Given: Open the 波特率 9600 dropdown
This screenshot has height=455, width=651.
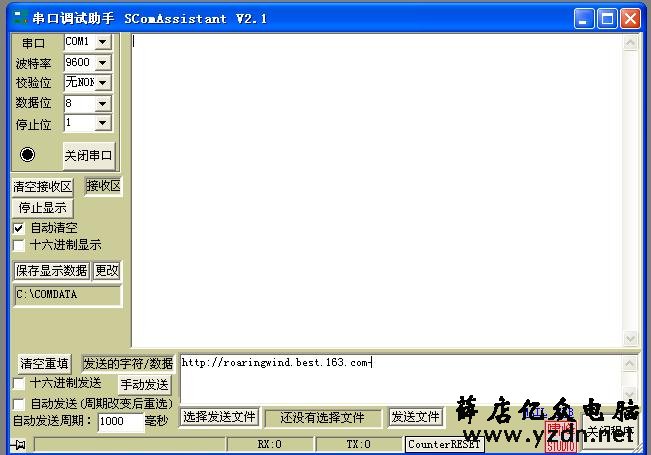Looking at the screenshot, I should [103, 63].
